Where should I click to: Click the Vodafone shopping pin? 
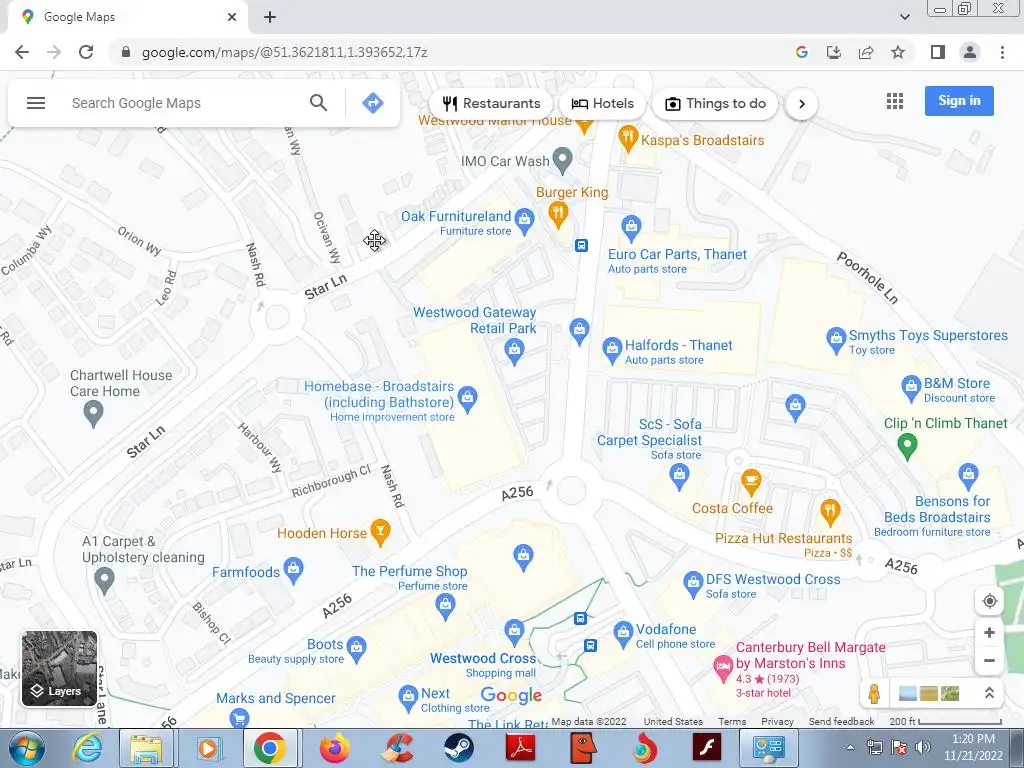point(623,635)
